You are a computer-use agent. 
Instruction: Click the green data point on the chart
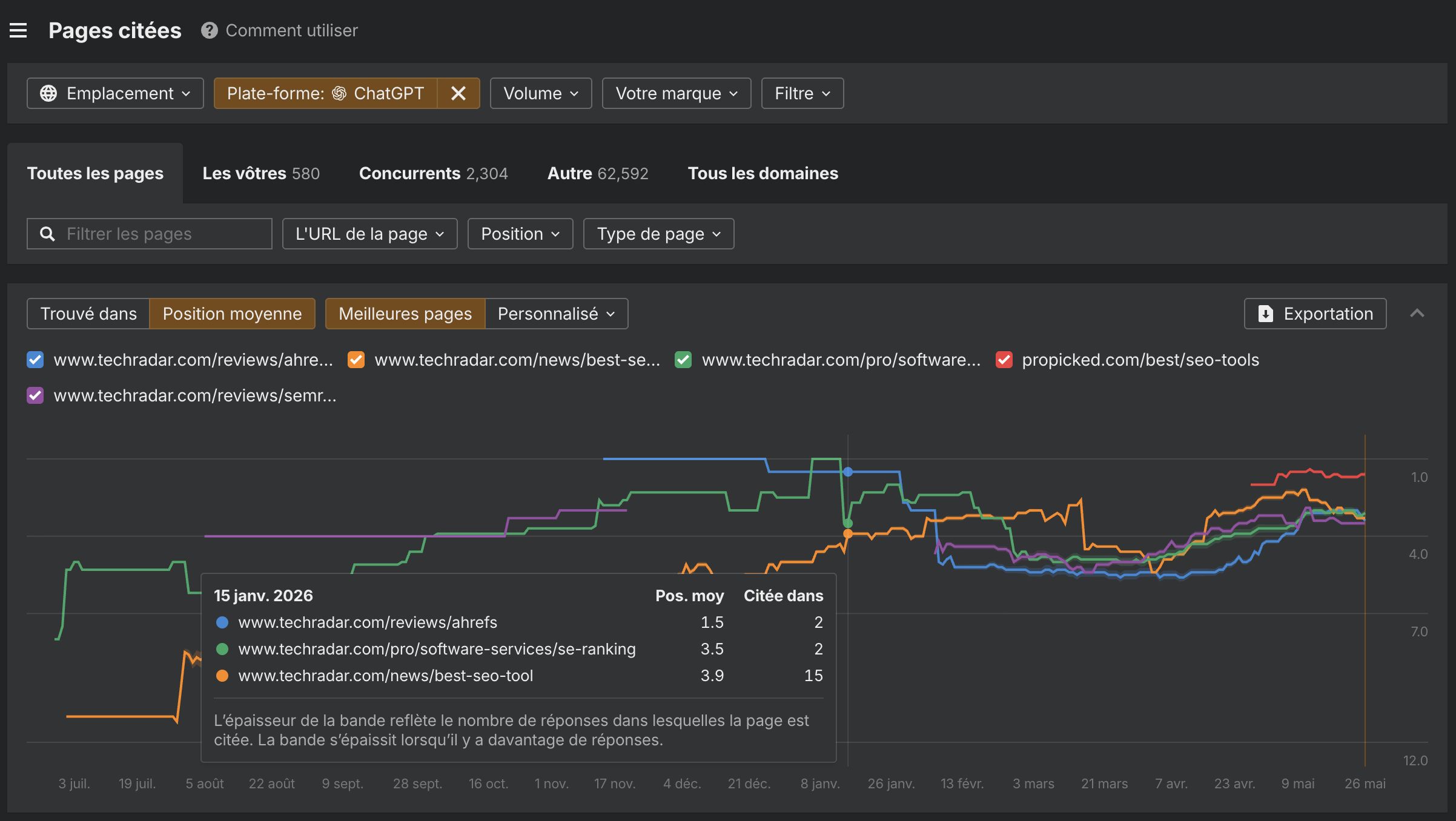point(848,523)
